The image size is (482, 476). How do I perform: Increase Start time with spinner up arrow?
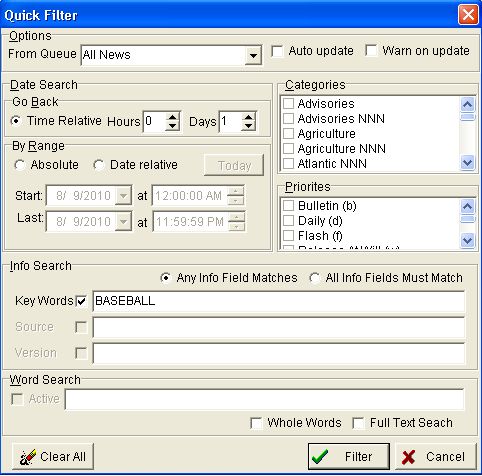click(236, 191)
